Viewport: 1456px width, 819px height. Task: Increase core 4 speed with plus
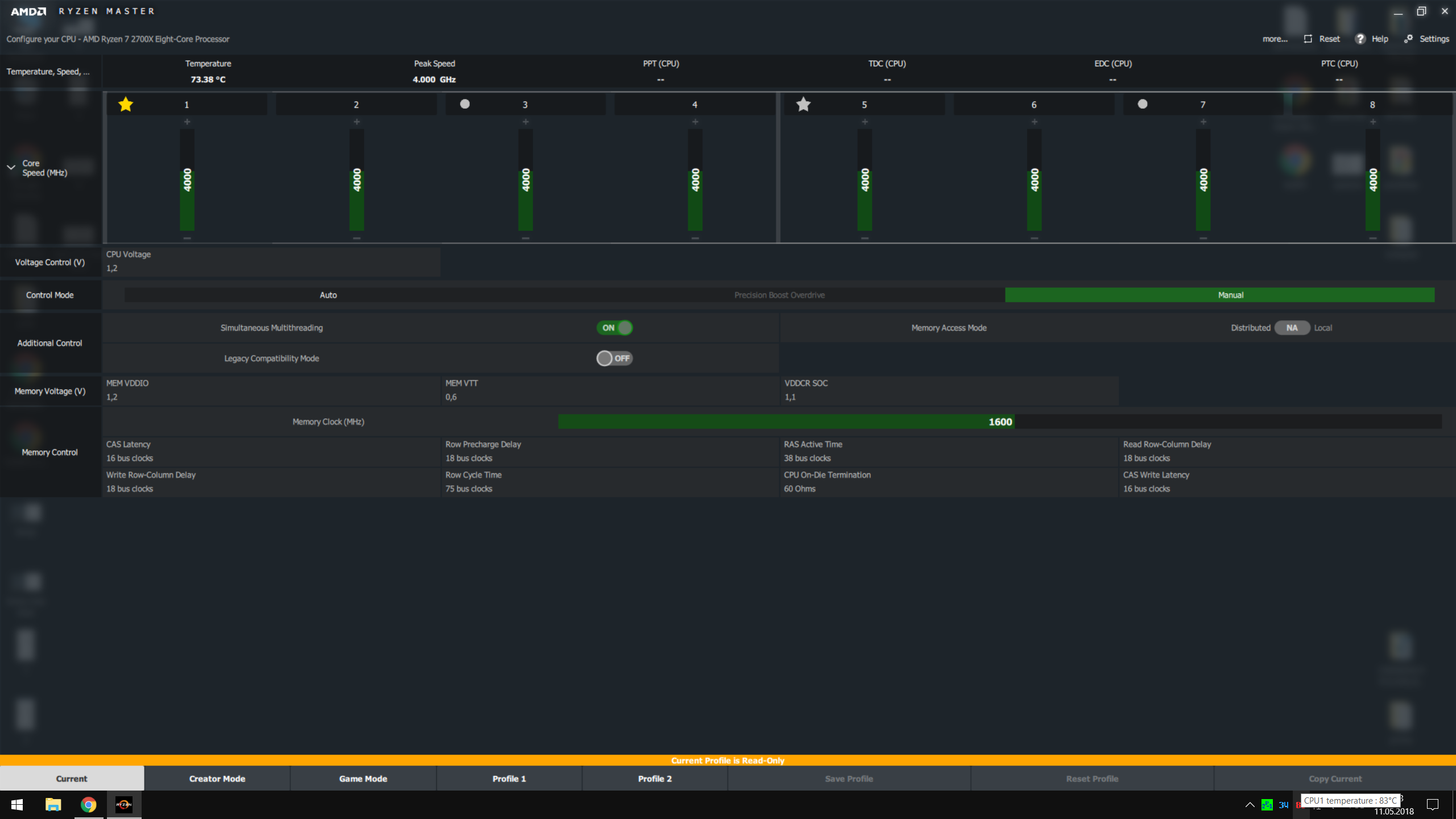tap(695, 122)
